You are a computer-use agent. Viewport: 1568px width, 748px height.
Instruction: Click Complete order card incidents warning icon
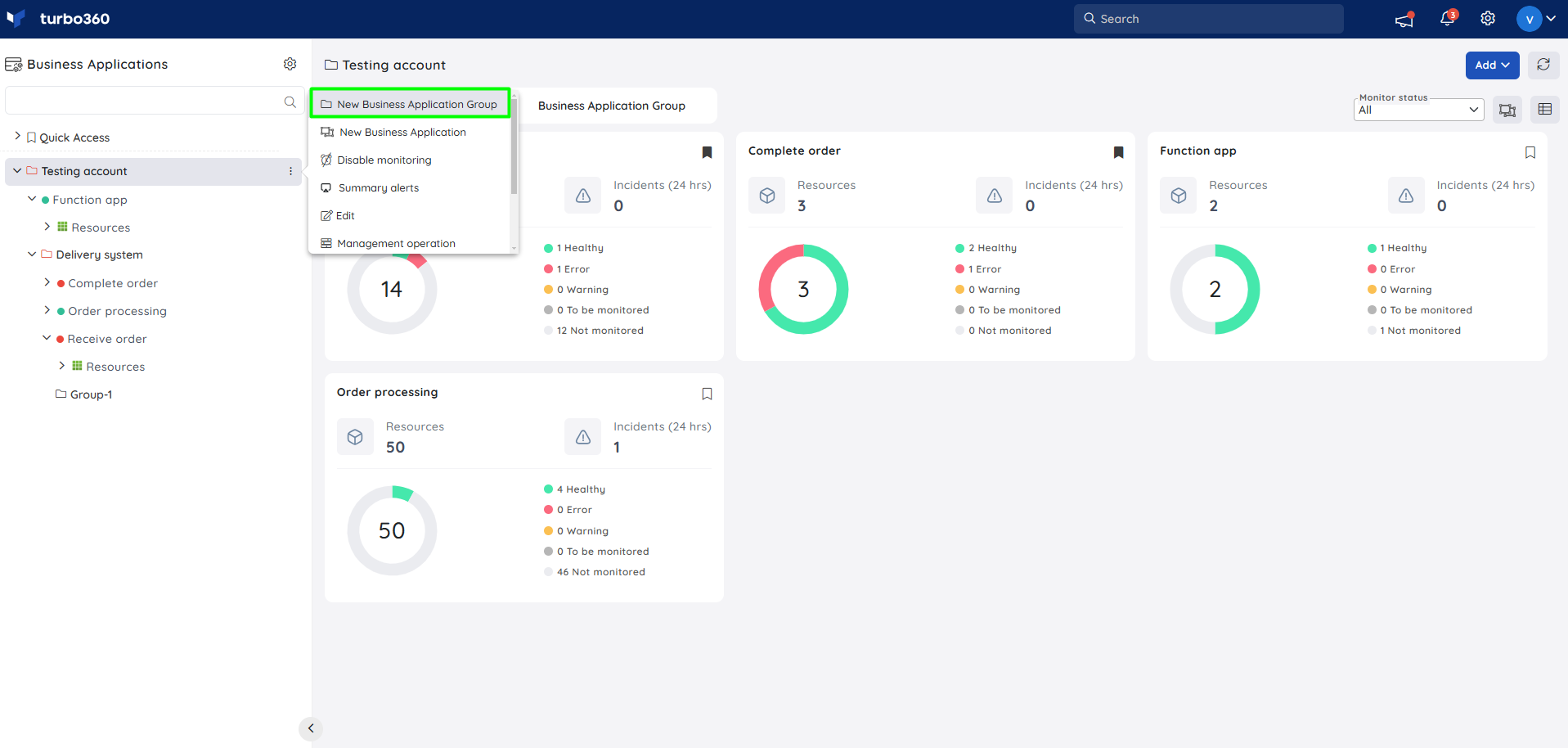click(995, 196)
